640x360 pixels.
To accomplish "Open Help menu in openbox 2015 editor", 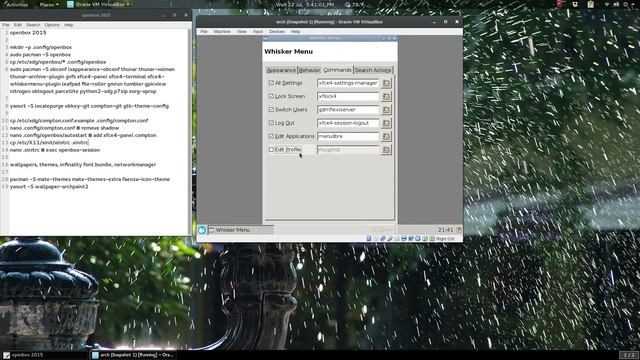I will pyautogui.click(x=69, y=25).
